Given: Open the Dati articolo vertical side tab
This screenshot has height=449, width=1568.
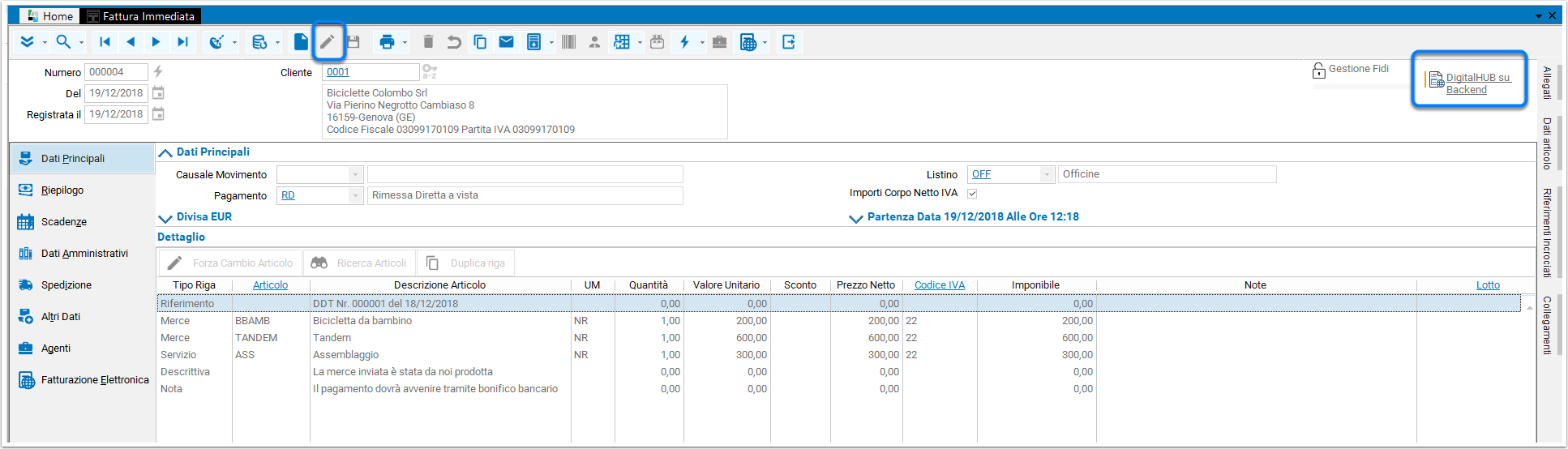Looking at the screenshot, I should pos(1547,143).
